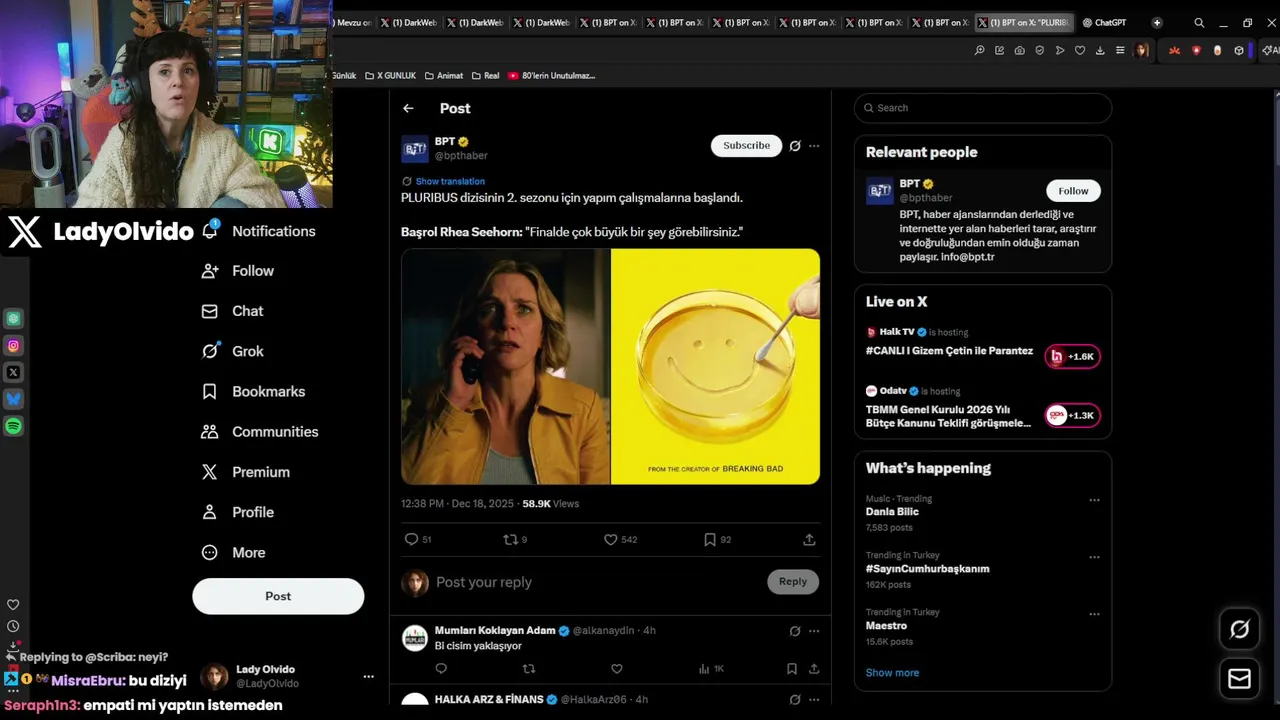Open the Rhea Seehorn image

pyautogui.click(x=505, y=367)
